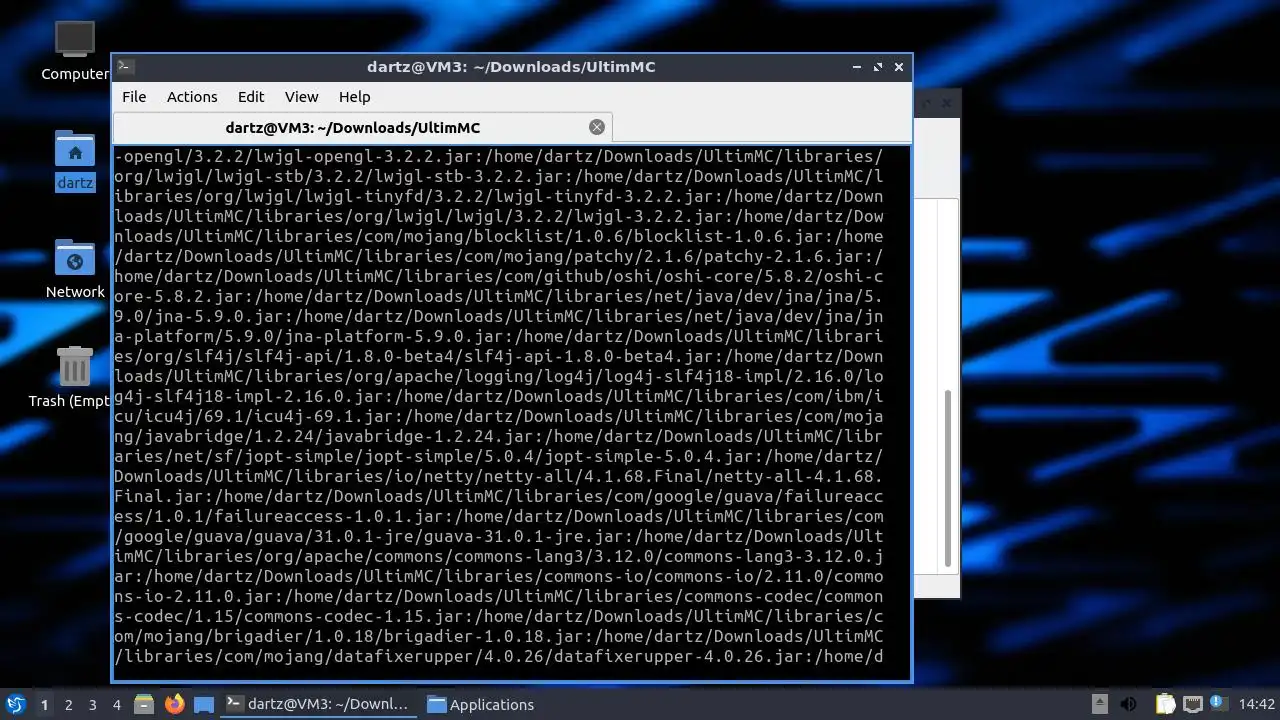Select the Network desktop icon
Viewport: 1280px width, 720px height.
tap(75, 269)
